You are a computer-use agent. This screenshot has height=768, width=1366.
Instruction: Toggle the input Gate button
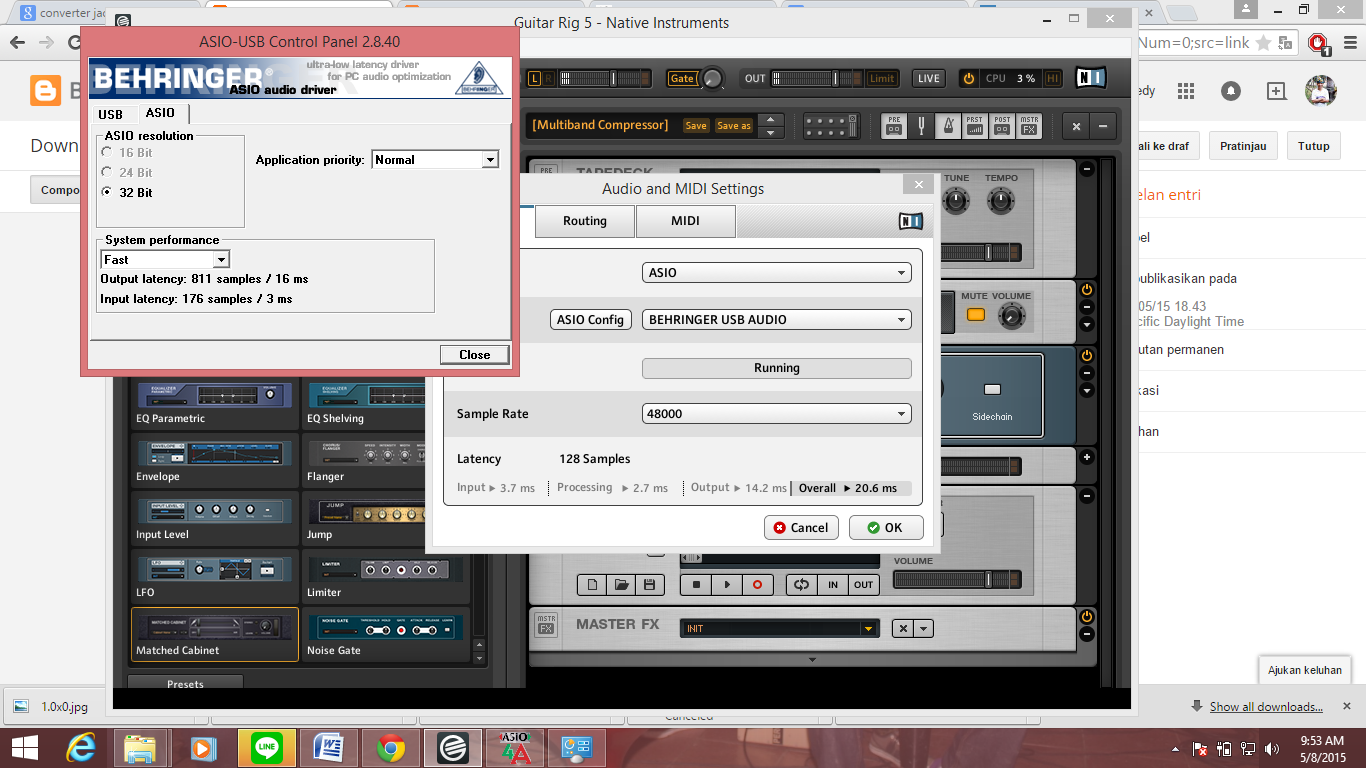(x=682, y=79)
